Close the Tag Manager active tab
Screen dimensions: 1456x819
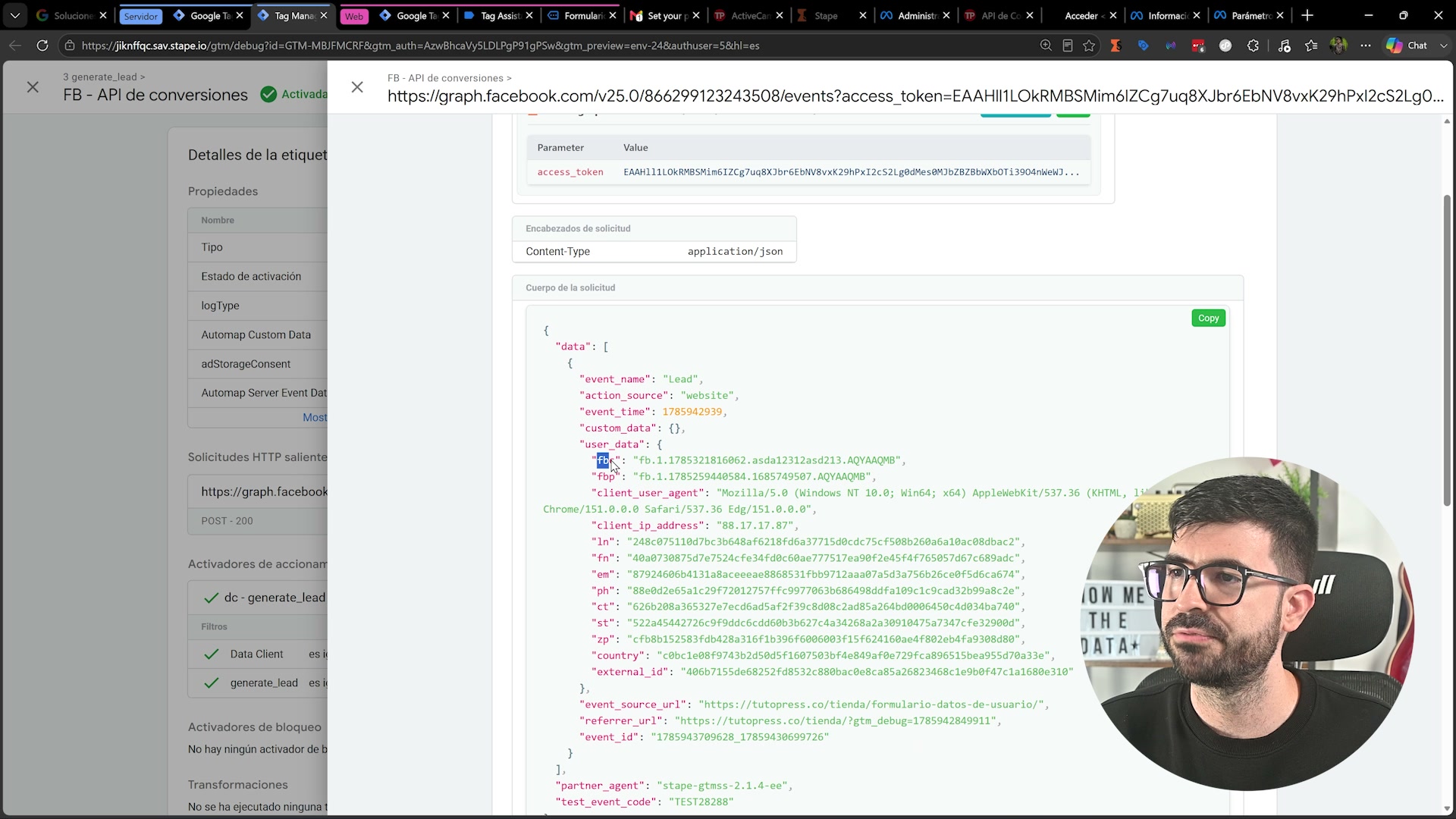[x=324, y=15]
